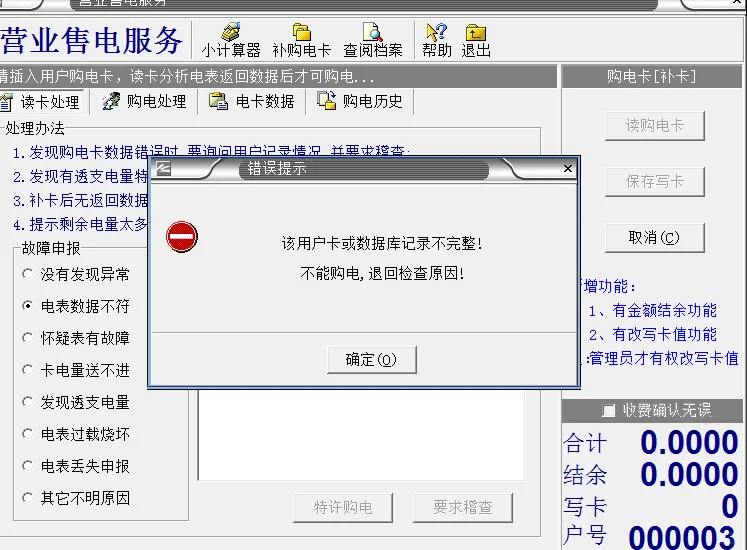Click the 购电处理 tab icon
The width and height of the screenshot is (747, 550).
(x=111, y=102)
